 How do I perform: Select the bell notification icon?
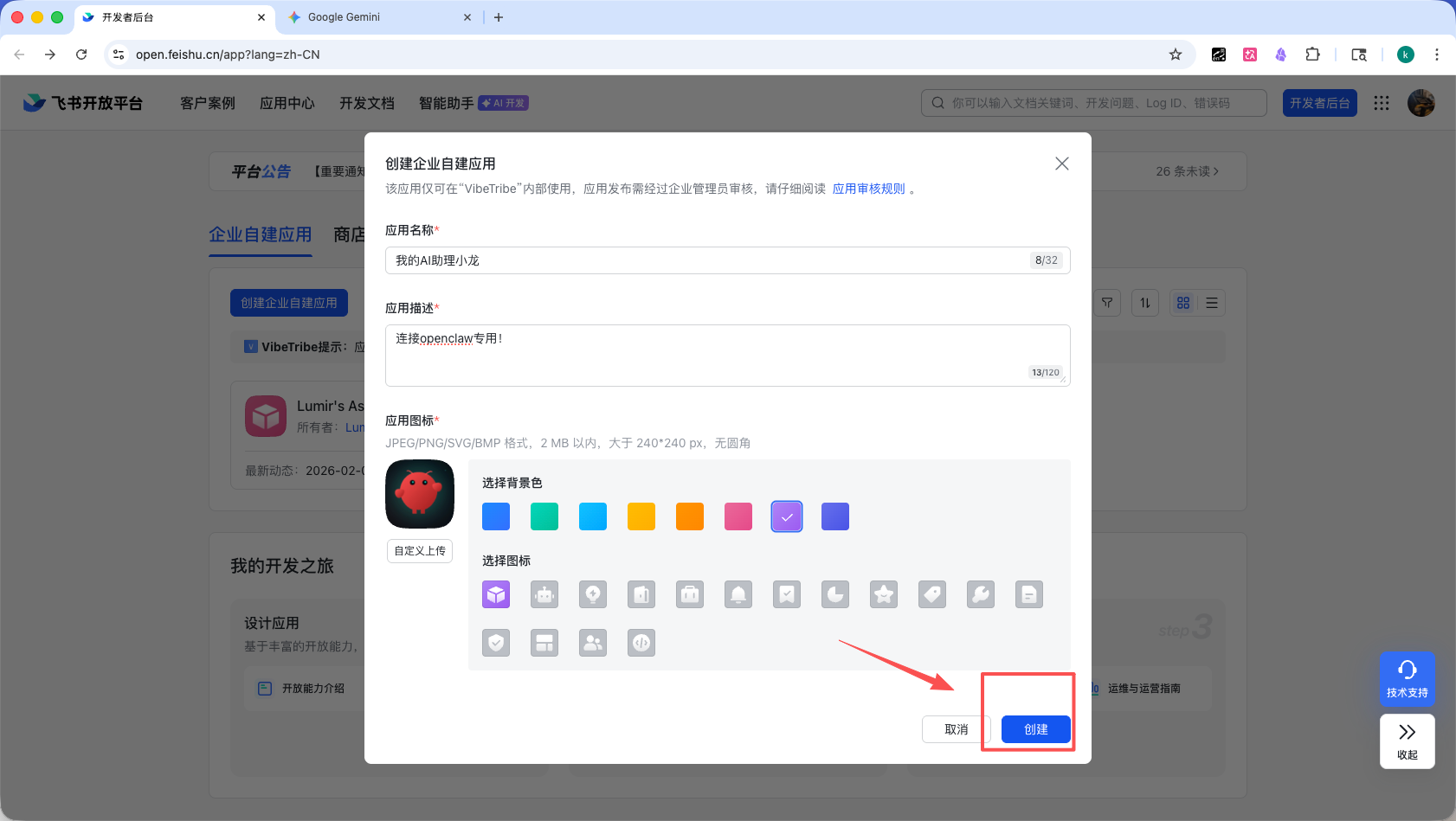[x=738, y=594]
